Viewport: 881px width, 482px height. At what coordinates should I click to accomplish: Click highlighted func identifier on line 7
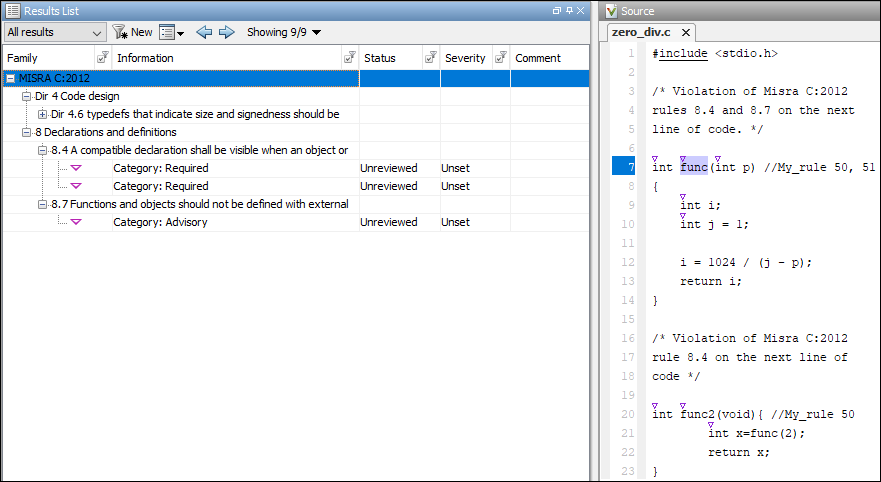coord(694,167)
